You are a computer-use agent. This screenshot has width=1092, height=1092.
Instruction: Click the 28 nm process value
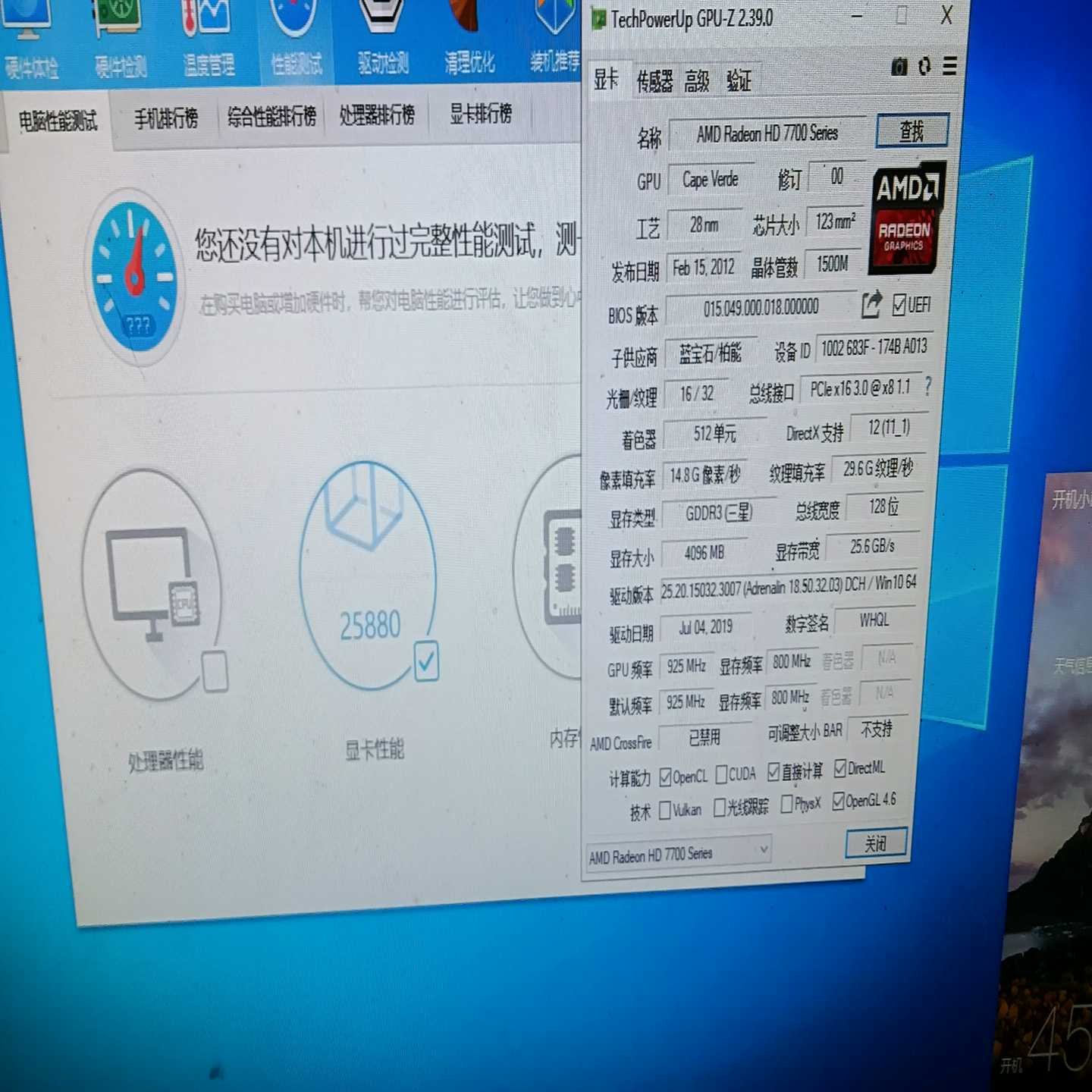click(704, 224)
